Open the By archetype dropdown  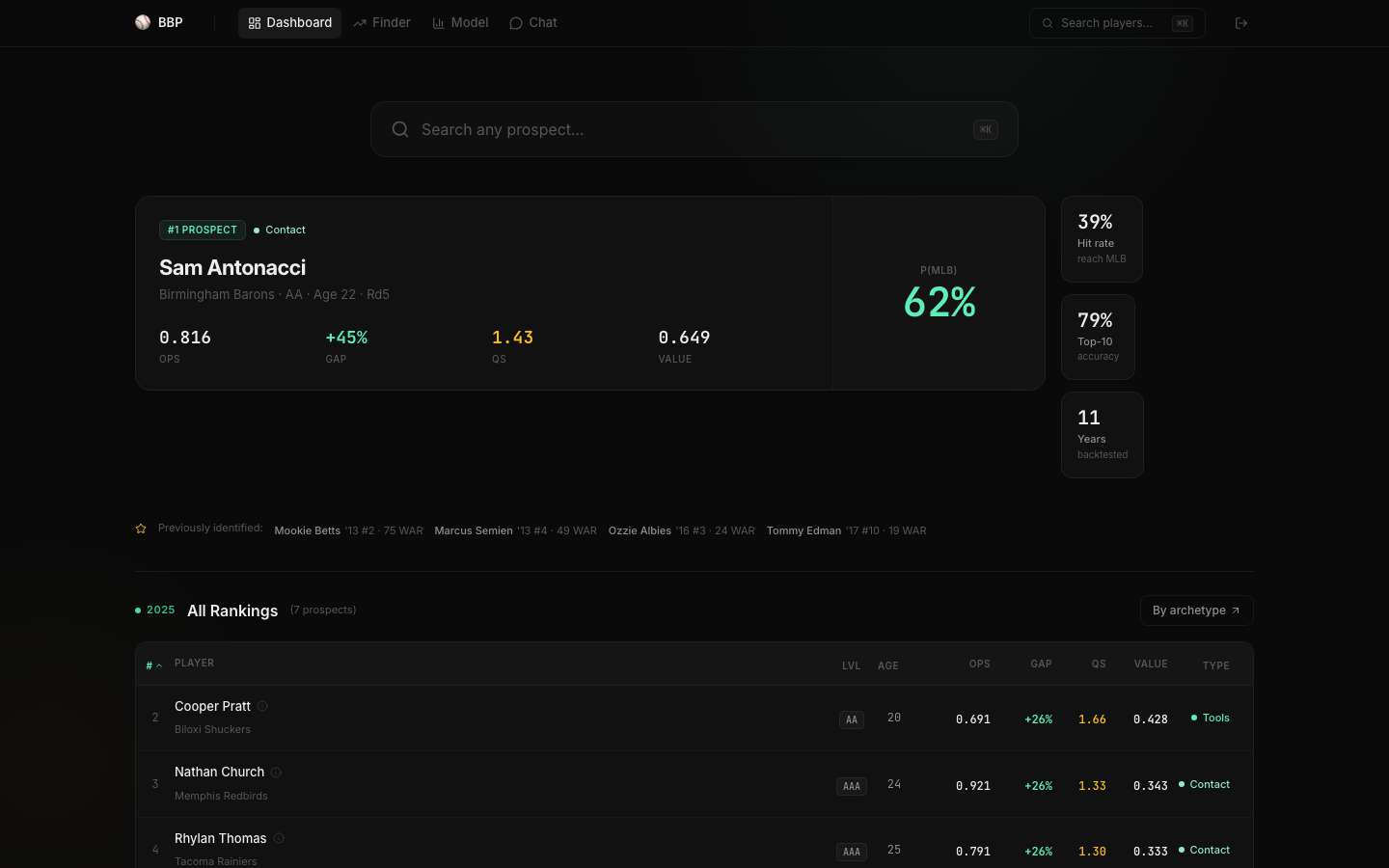(x=1196, y=610)
